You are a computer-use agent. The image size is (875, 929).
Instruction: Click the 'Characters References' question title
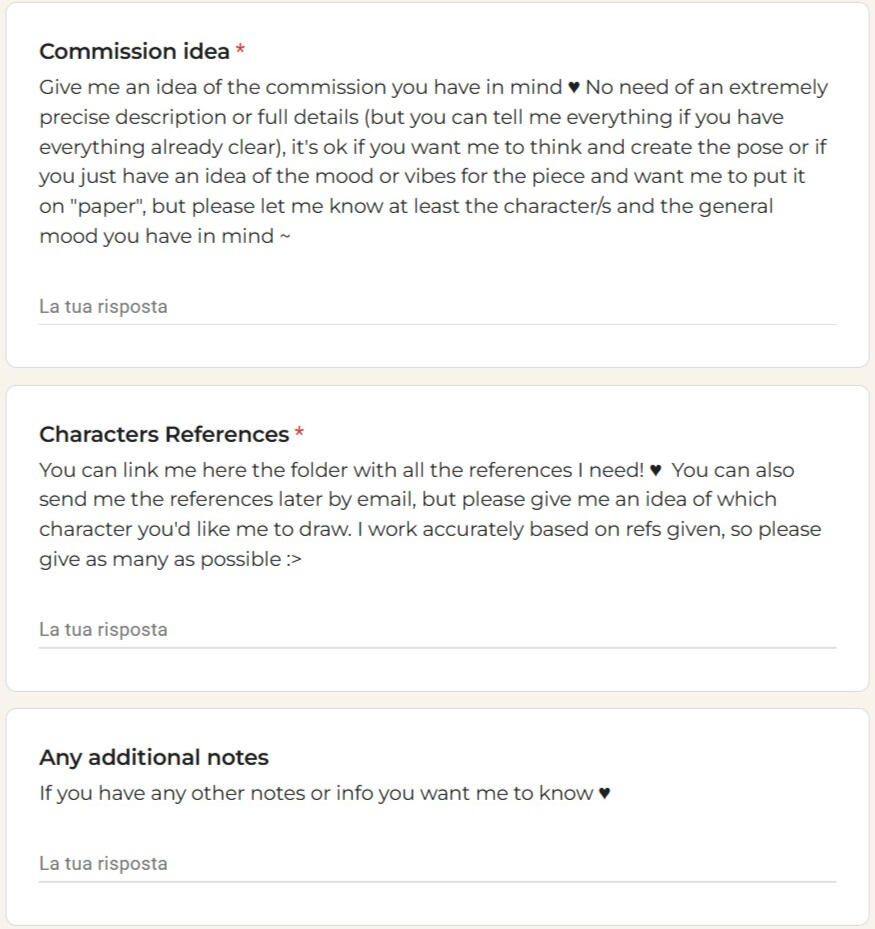pos(164,434)
